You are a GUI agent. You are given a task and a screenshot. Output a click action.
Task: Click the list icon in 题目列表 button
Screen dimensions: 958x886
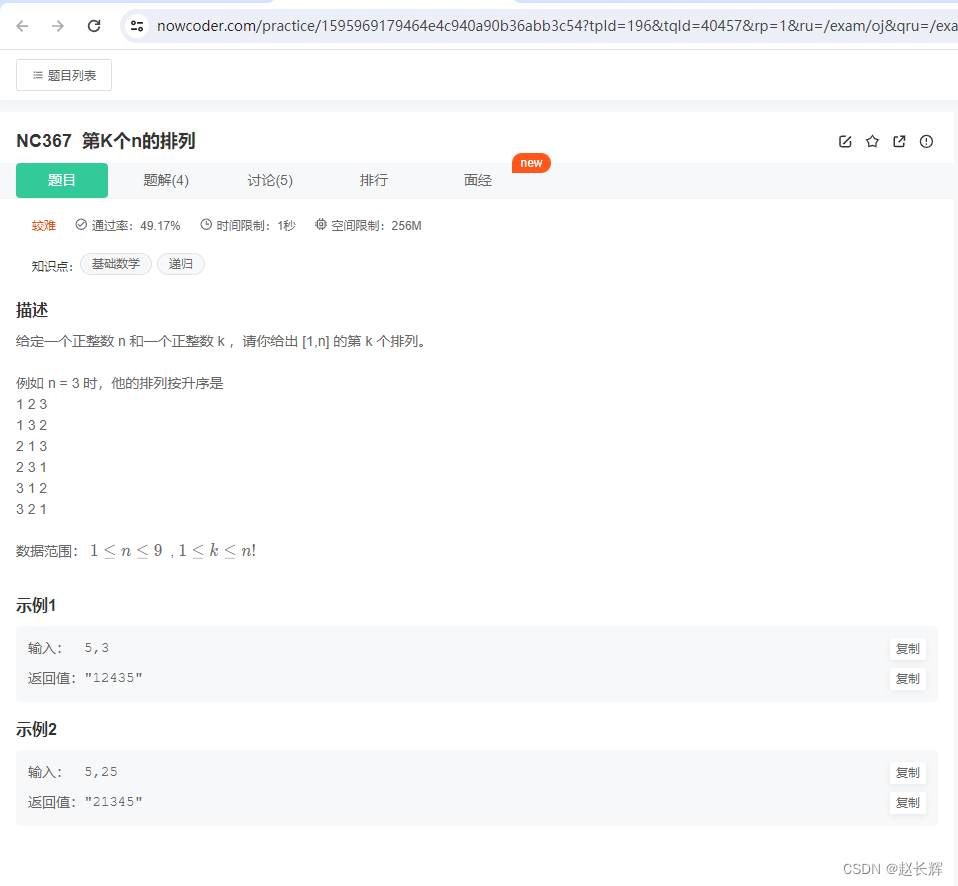click(38, 75)
